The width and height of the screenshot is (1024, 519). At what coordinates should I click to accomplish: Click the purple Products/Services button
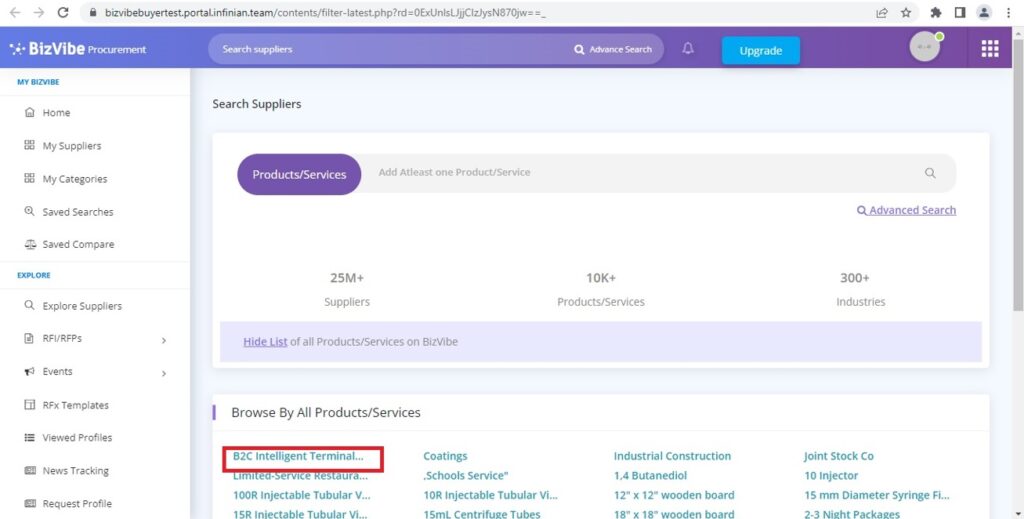click(299, 174)
